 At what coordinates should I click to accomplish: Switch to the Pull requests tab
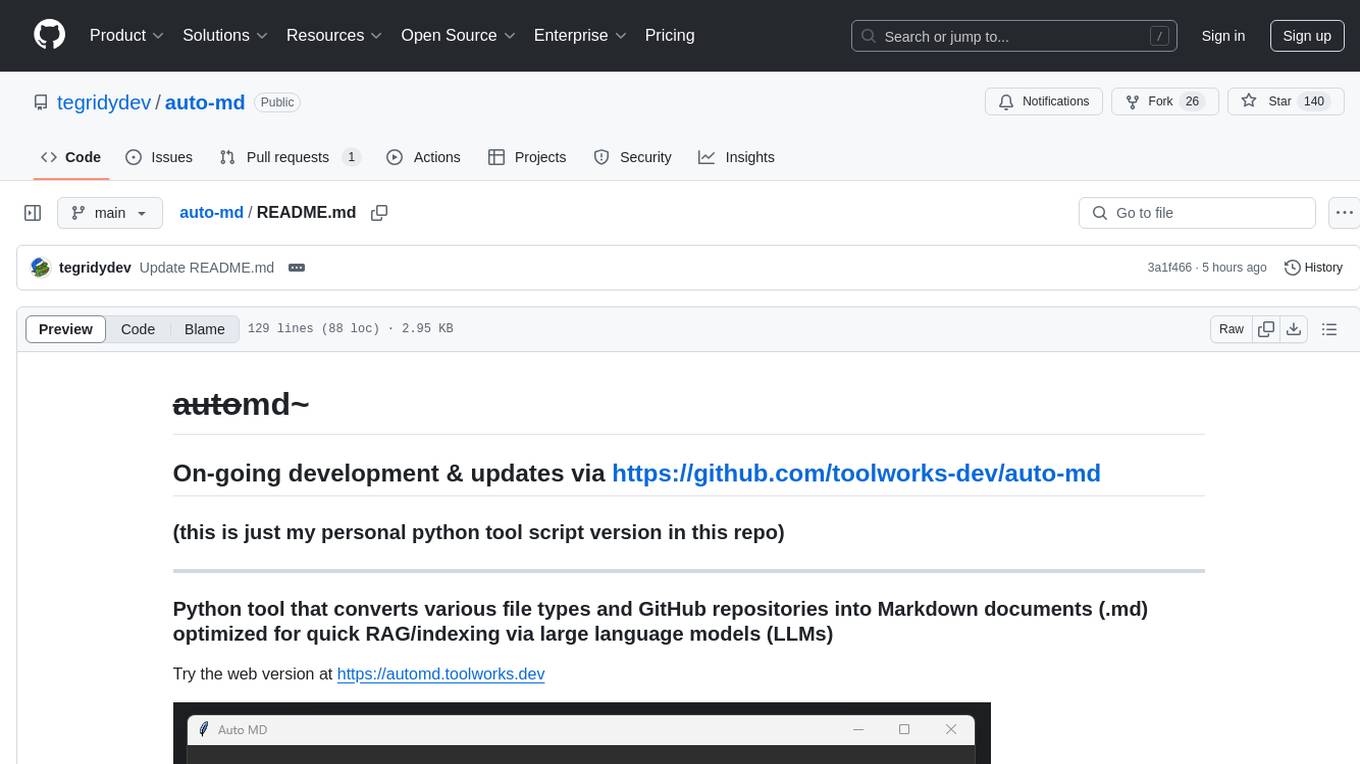click(289, 157)
